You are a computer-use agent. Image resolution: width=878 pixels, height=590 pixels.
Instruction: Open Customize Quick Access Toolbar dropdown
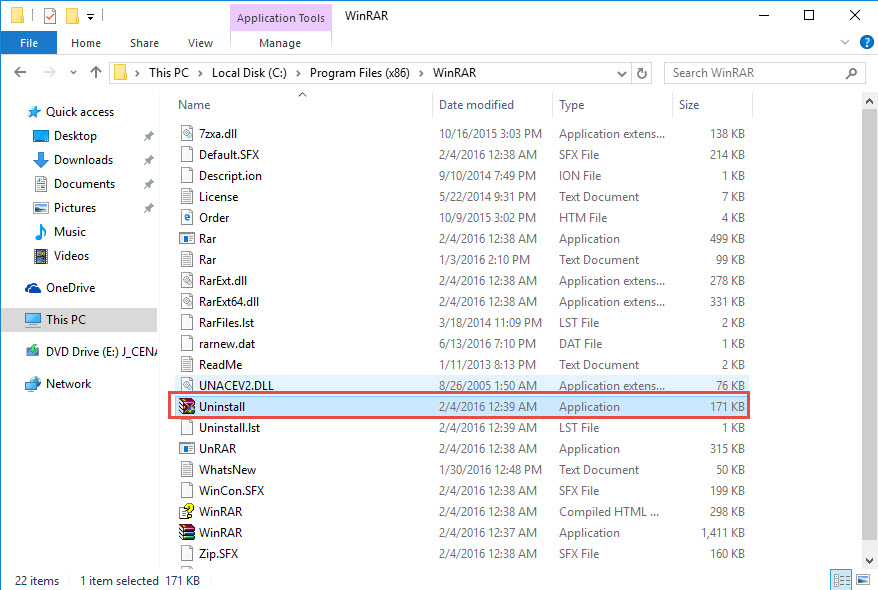click(x=90, y=17)
